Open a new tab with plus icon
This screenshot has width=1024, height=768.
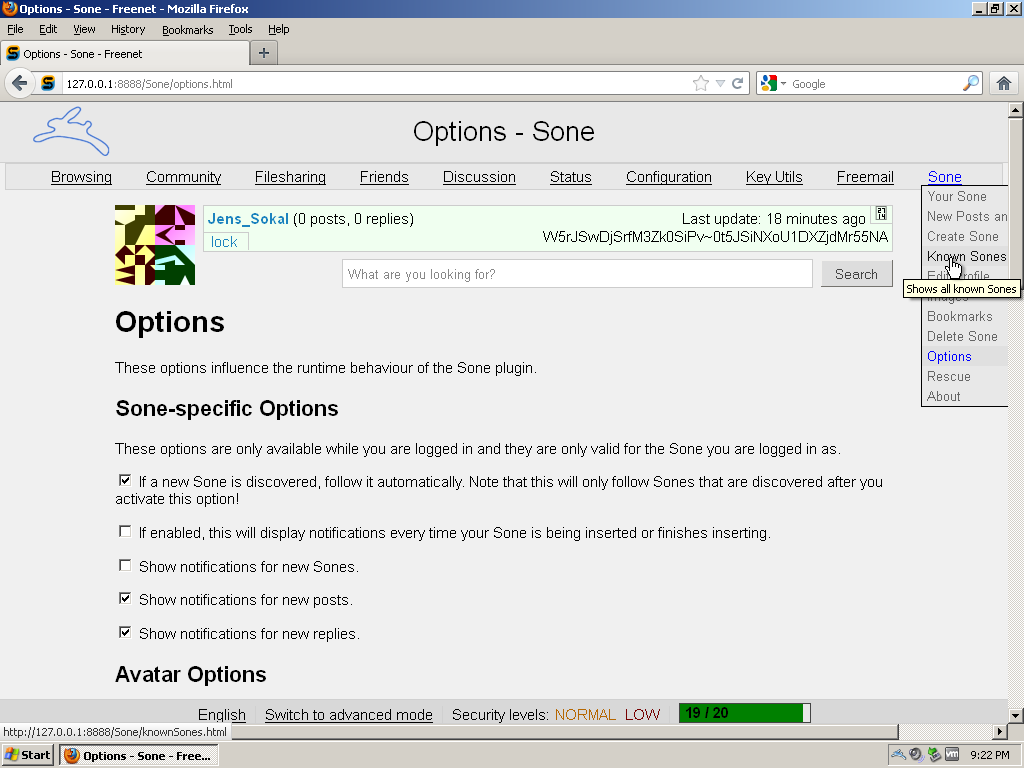point(264,54)
